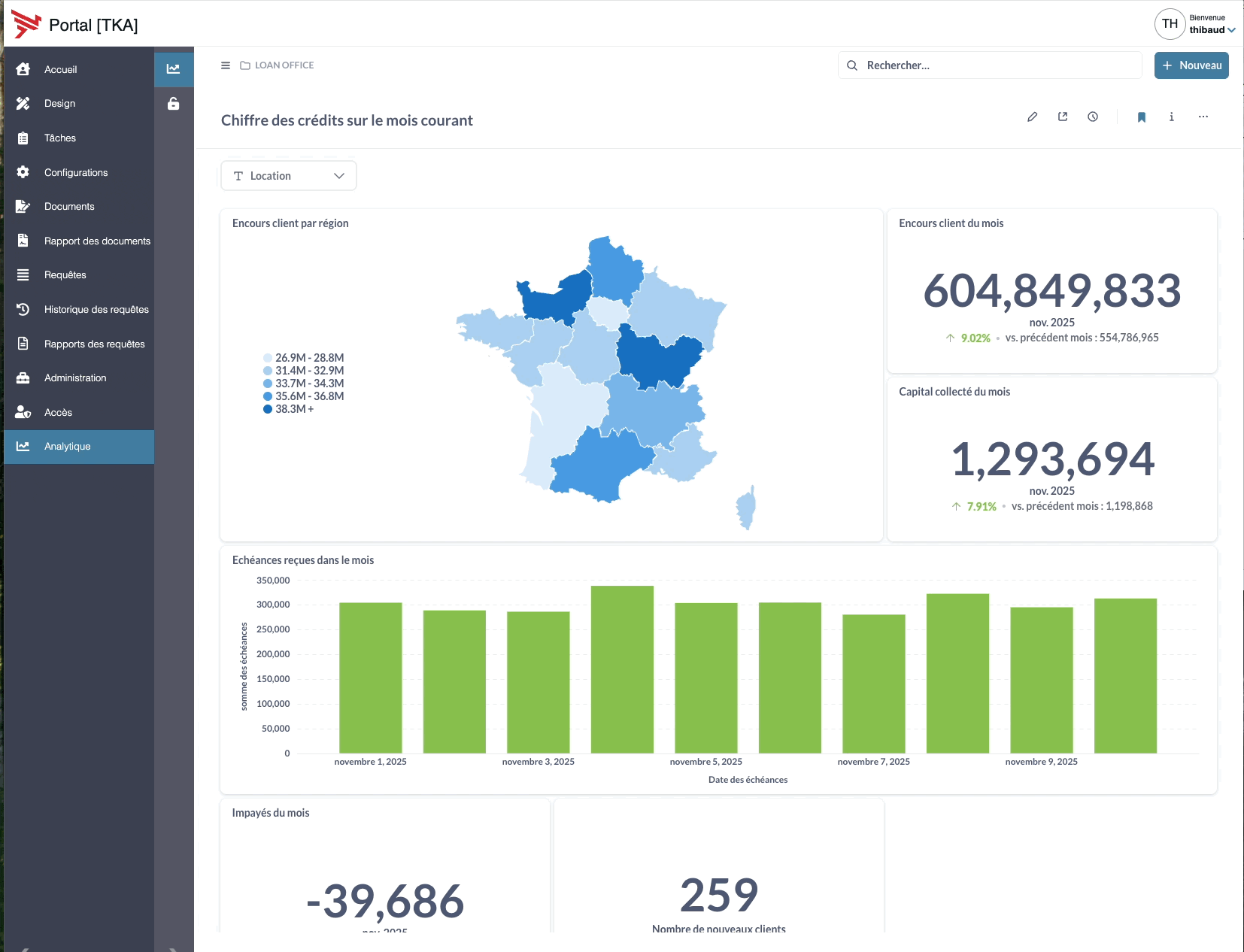
Task: Edit the dashboard using the pencil icon
Action: pyautogui.click(x=1033, y=117)
